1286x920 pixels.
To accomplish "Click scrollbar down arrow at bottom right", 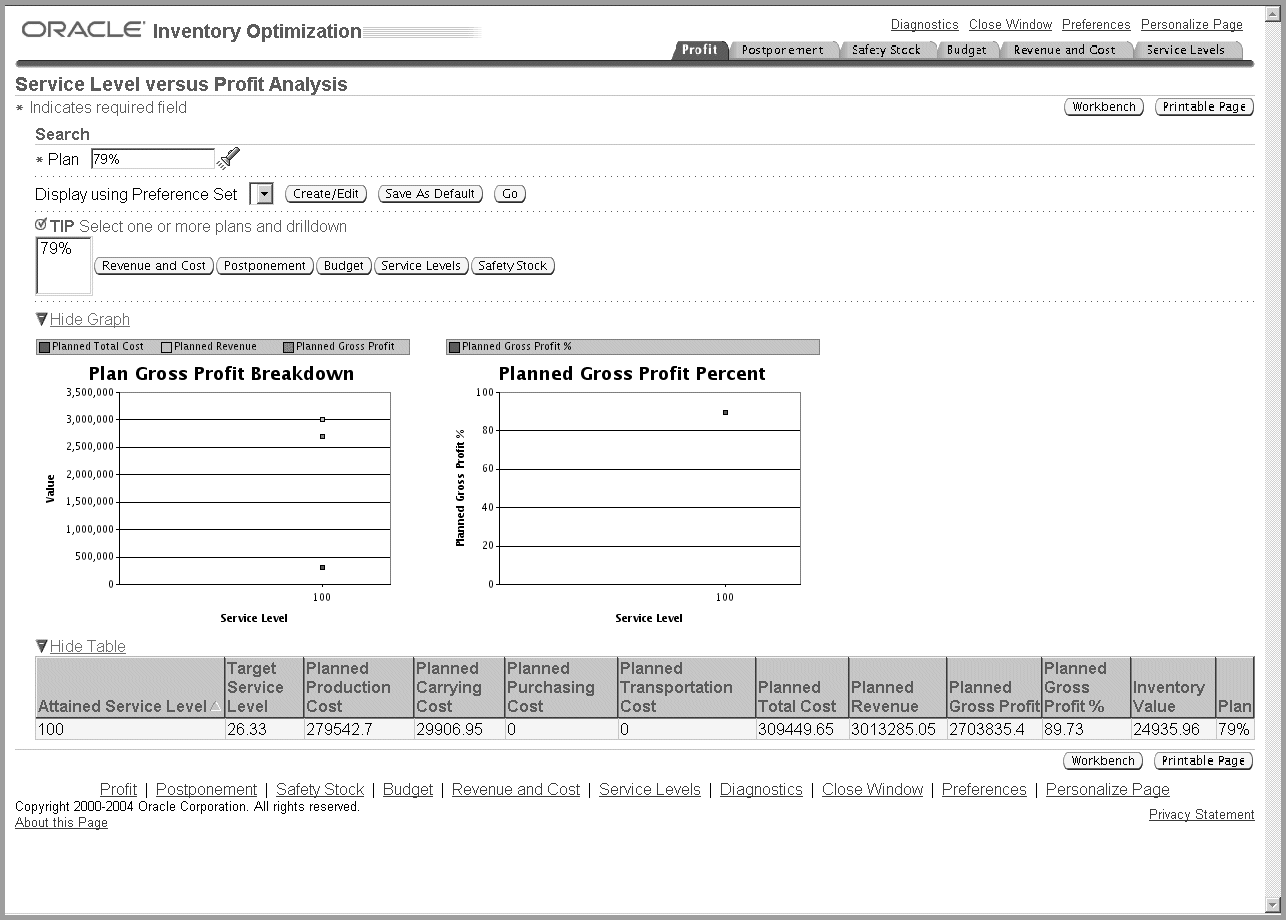I will click(1273, 906).
